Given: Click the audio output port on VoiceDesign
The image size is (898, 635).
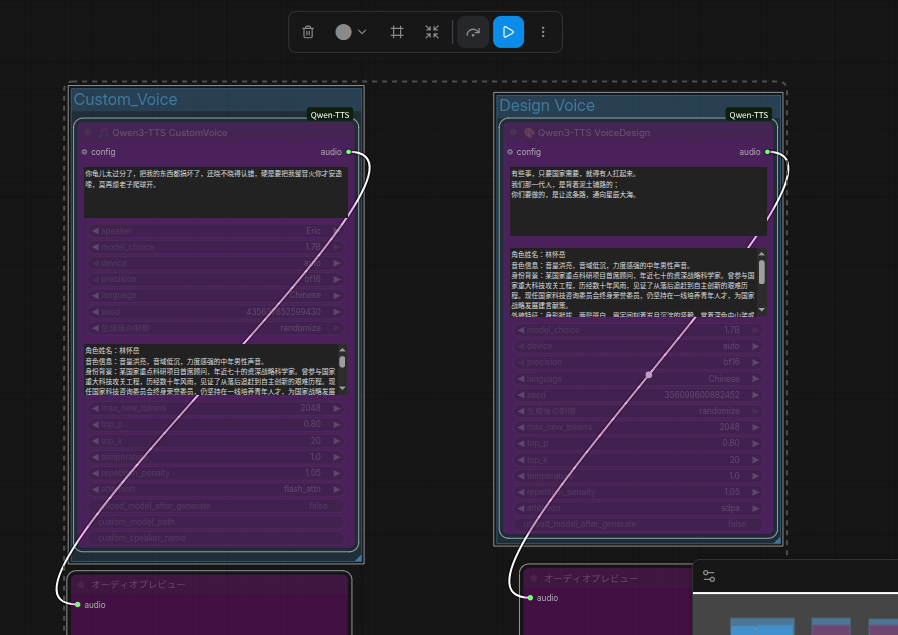Looking at the screenshot, I should click(x=767, y=152).
